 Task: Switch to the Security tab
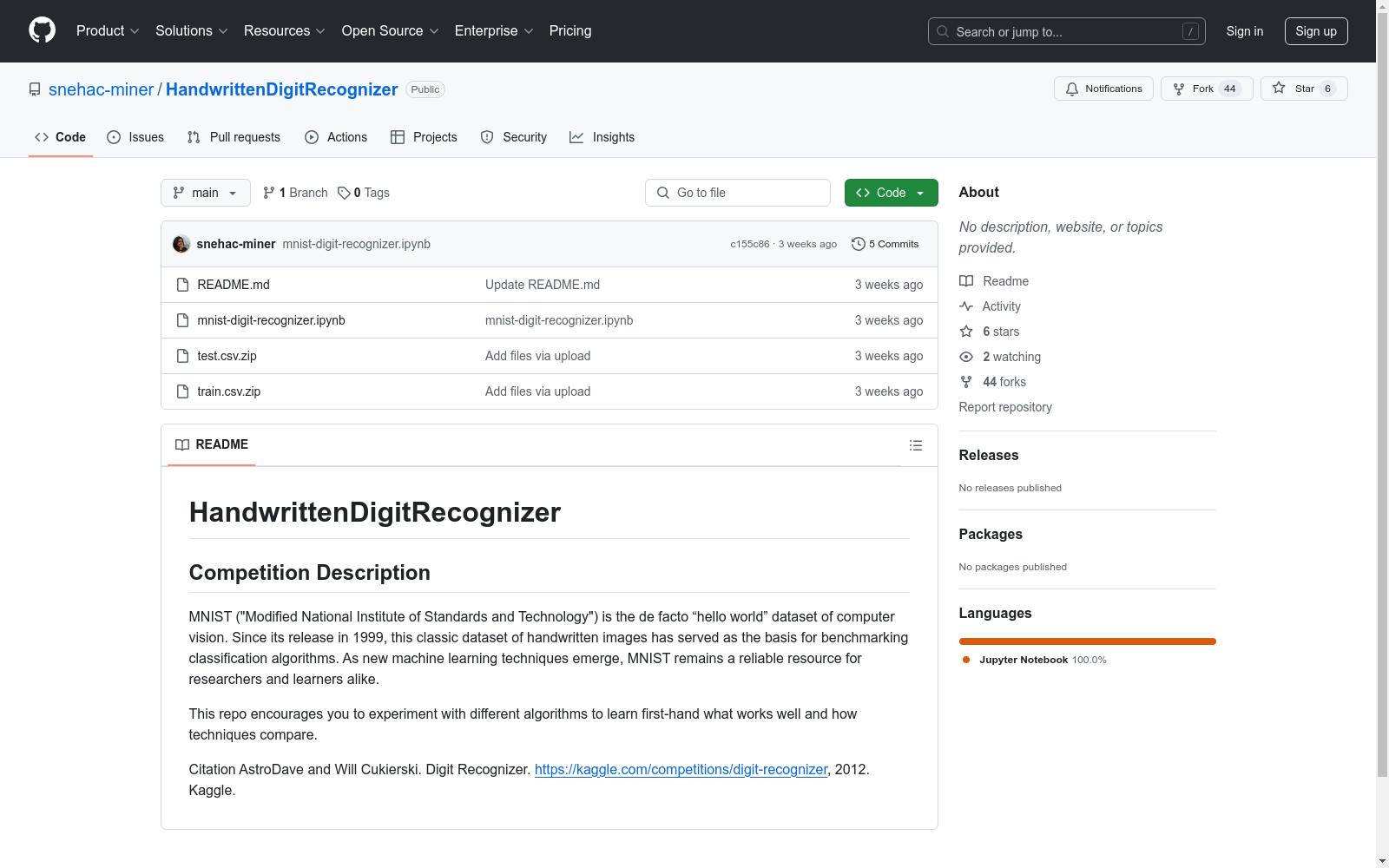514,137
